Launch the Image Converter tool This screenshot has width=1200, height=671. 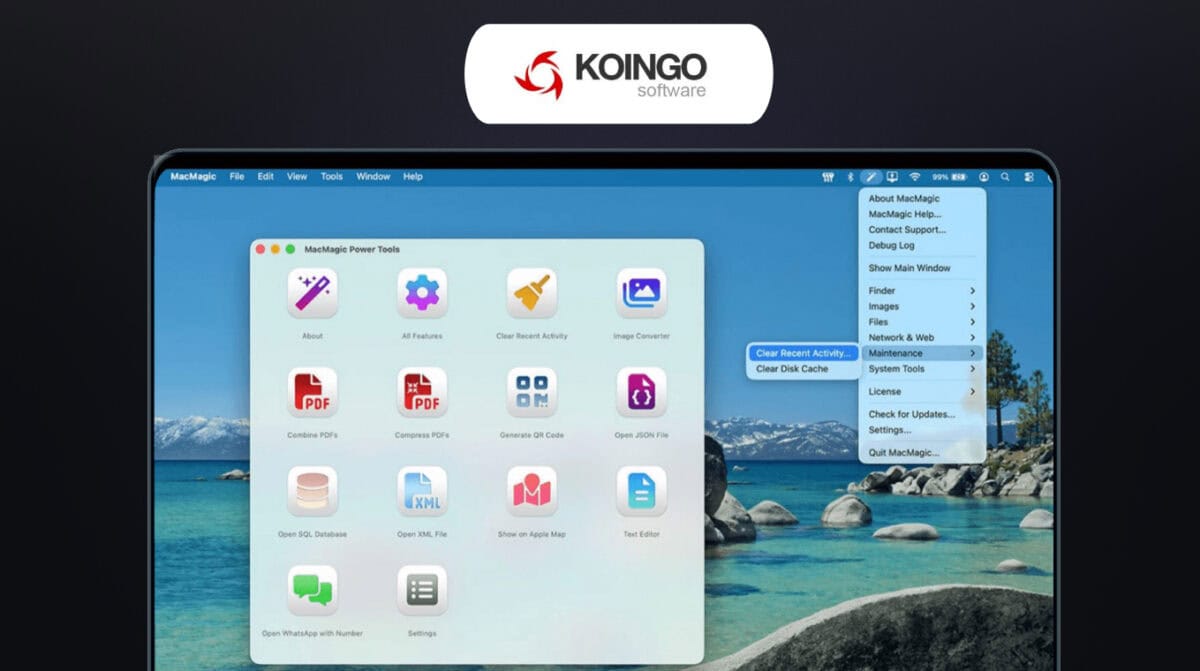[640, 295]
